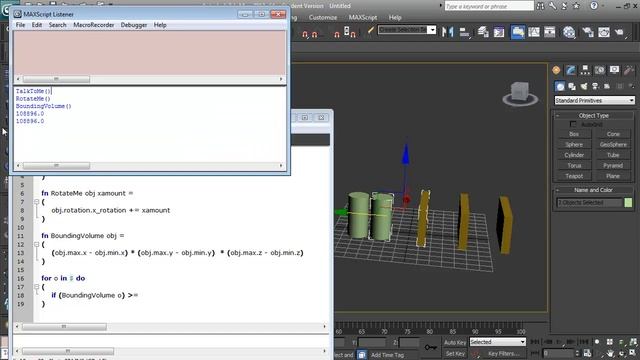Click the current frame number field

point(558,353)
